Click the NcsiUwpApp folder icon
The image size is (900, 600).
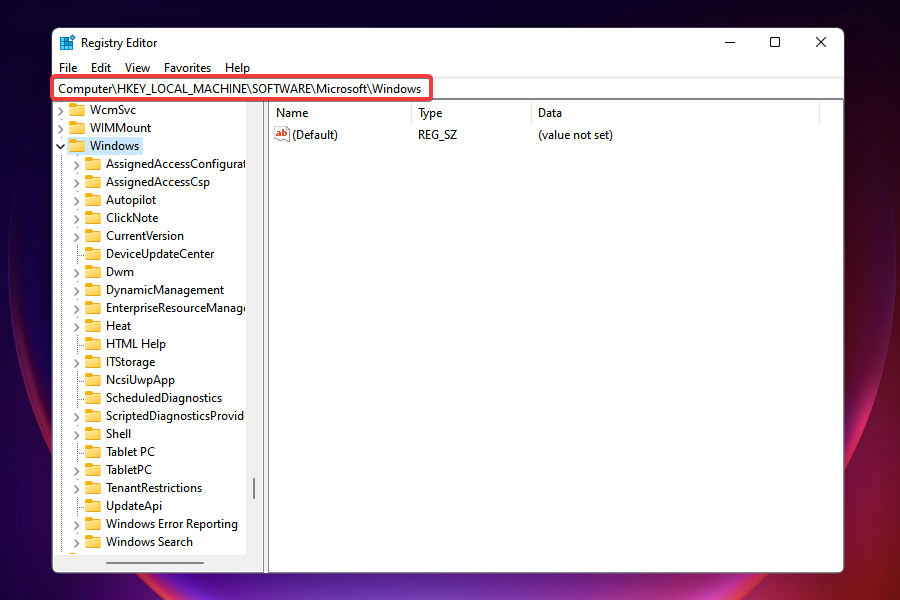(93, 380)
